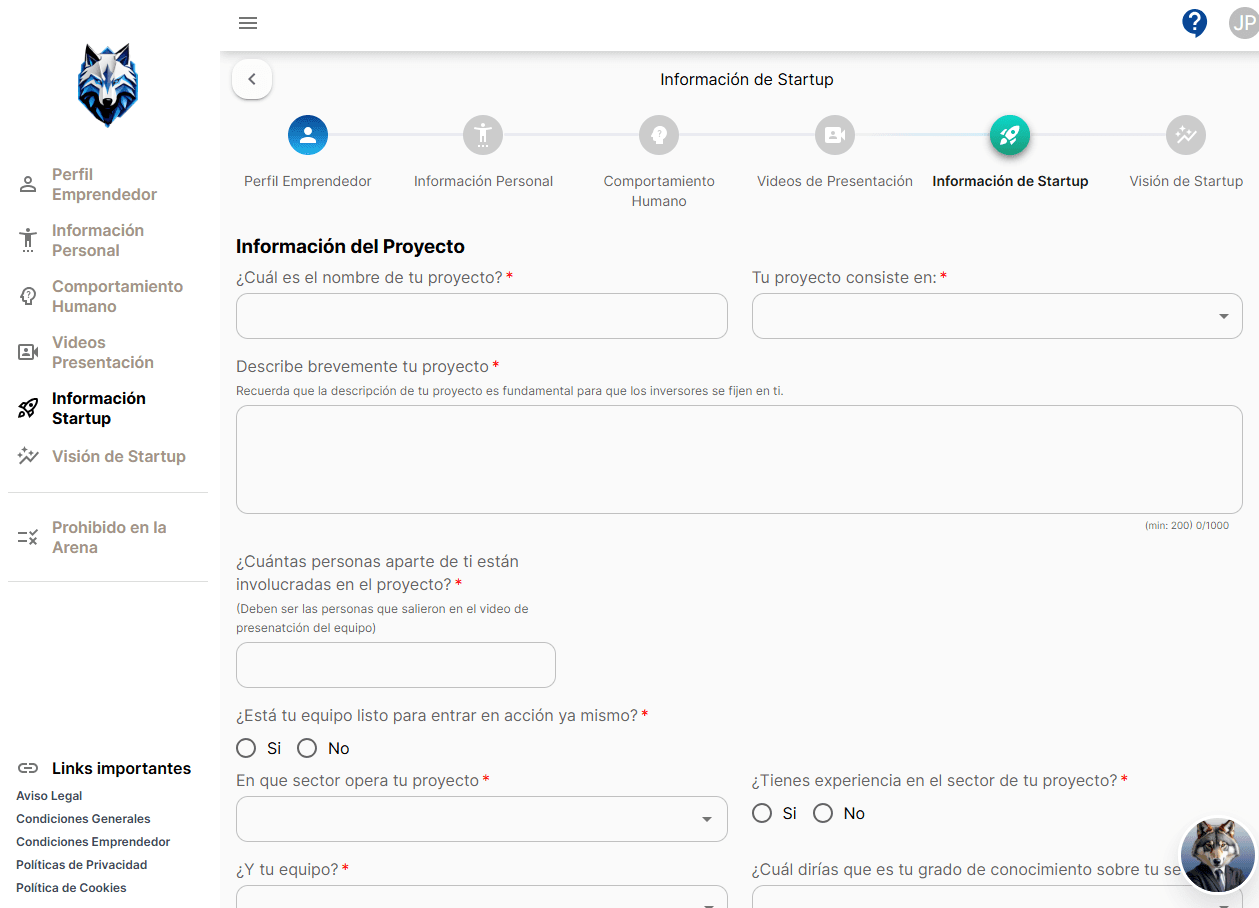Click the chain link icon beside Links importantes
1259x908 pixels.
click(x=28, y=768)
